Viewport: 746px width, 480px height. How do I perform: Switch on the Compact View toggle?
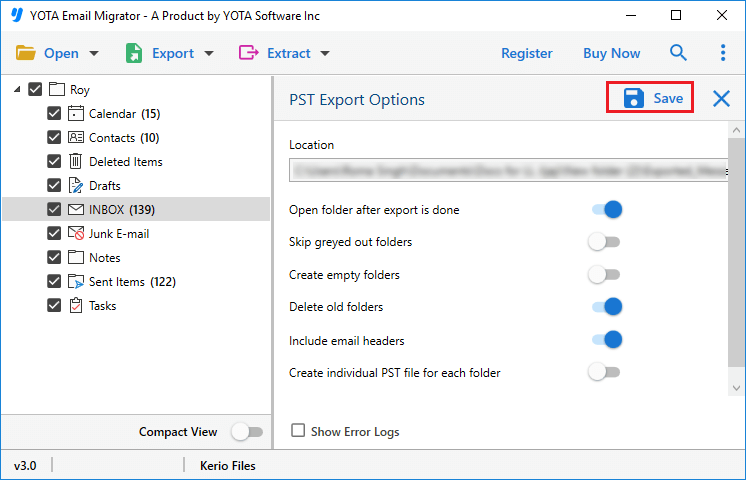tap(247, 432)
